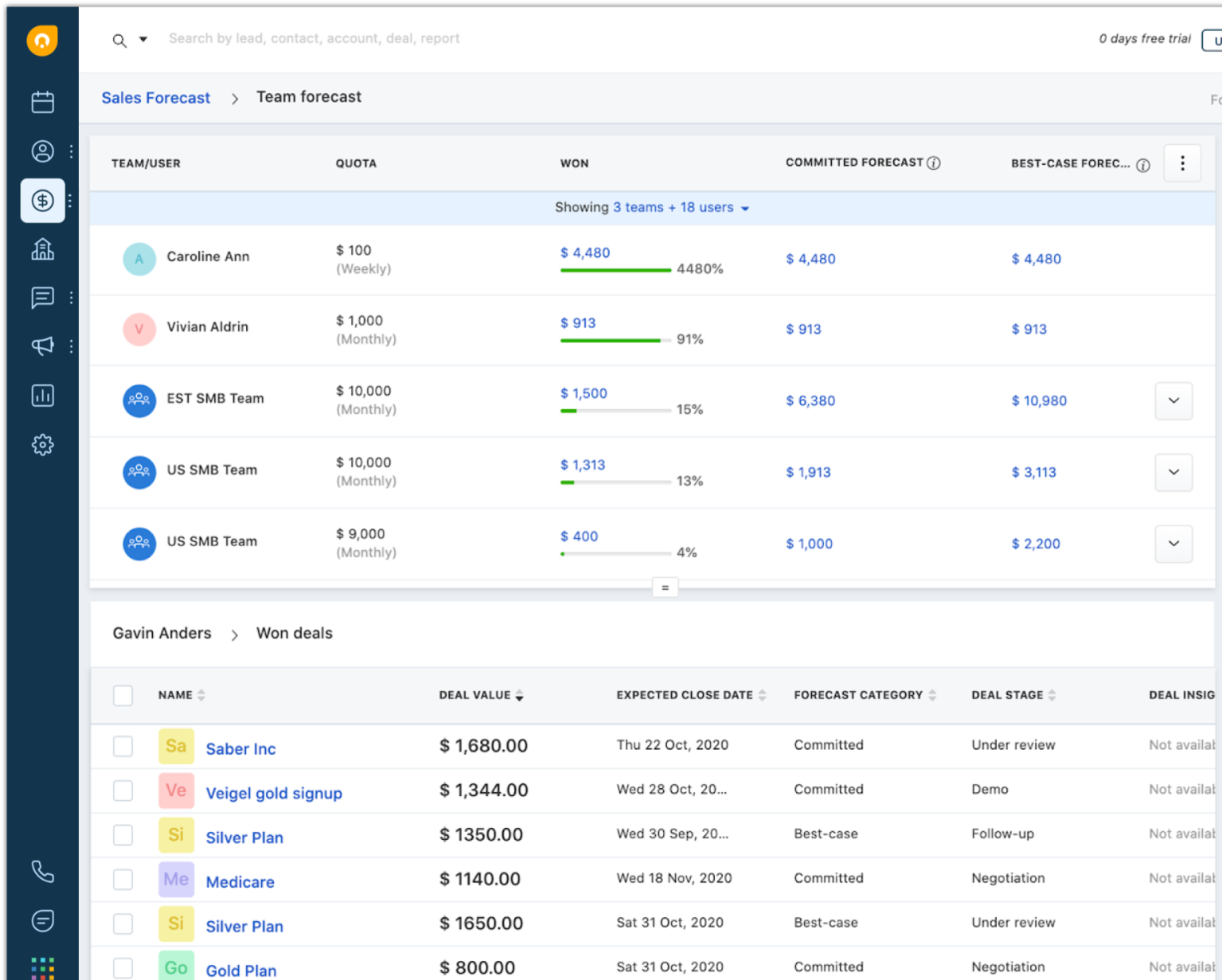
Task: Open the Settings gear icon
Action: tap(42, 445)
